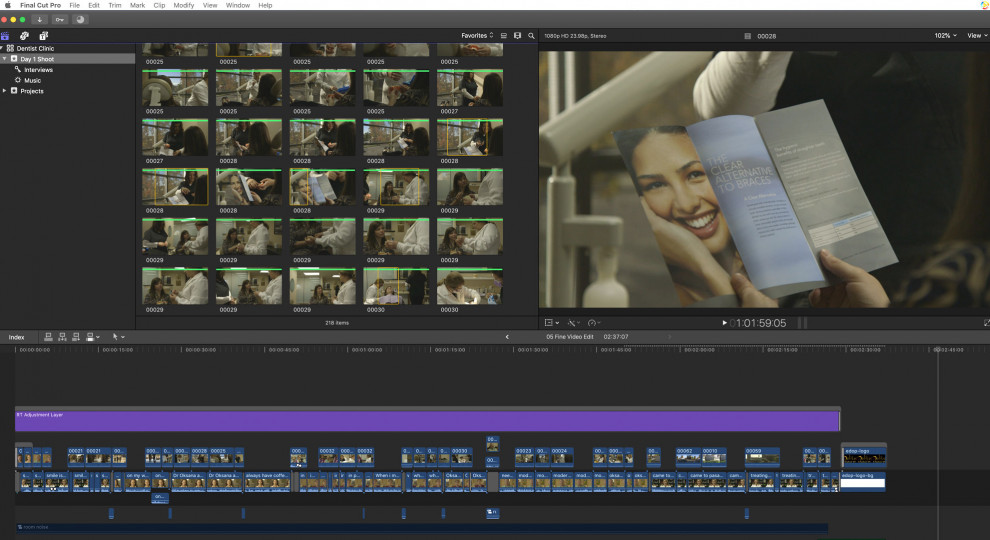Collapse the Day 1 Shoot event triangle

point(5,59)
